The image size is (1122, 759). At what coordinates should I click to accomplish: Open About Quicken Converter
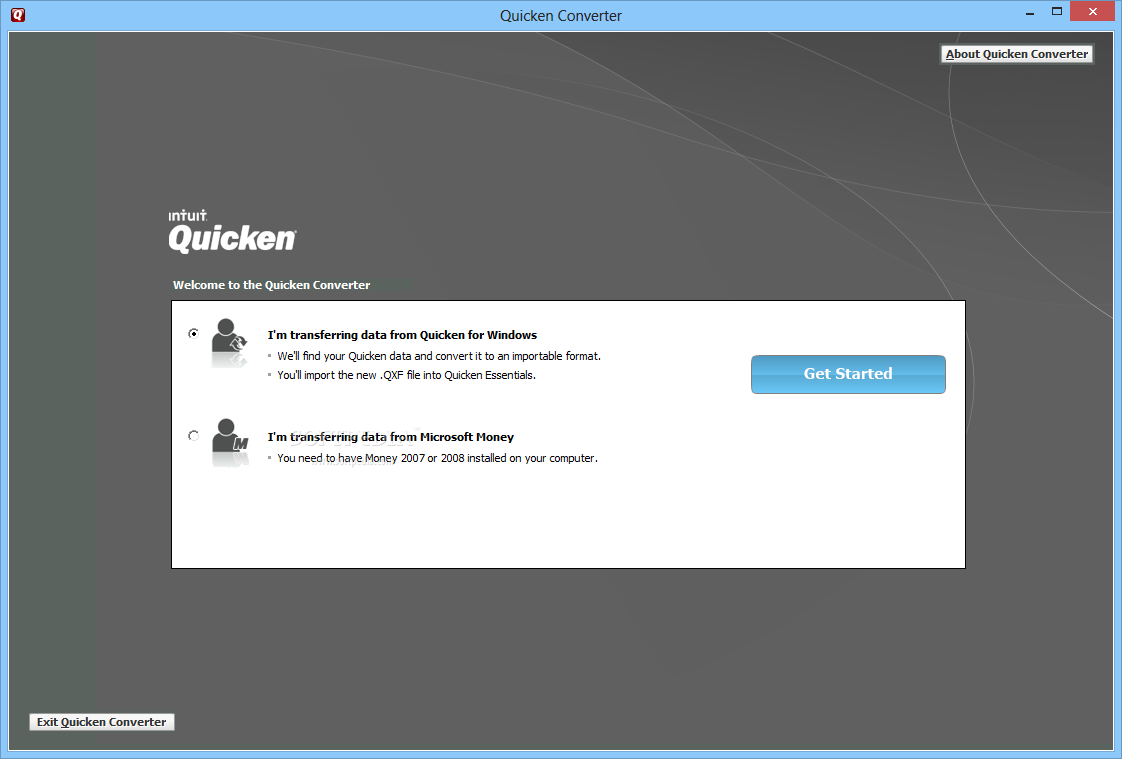[1016, 54]
